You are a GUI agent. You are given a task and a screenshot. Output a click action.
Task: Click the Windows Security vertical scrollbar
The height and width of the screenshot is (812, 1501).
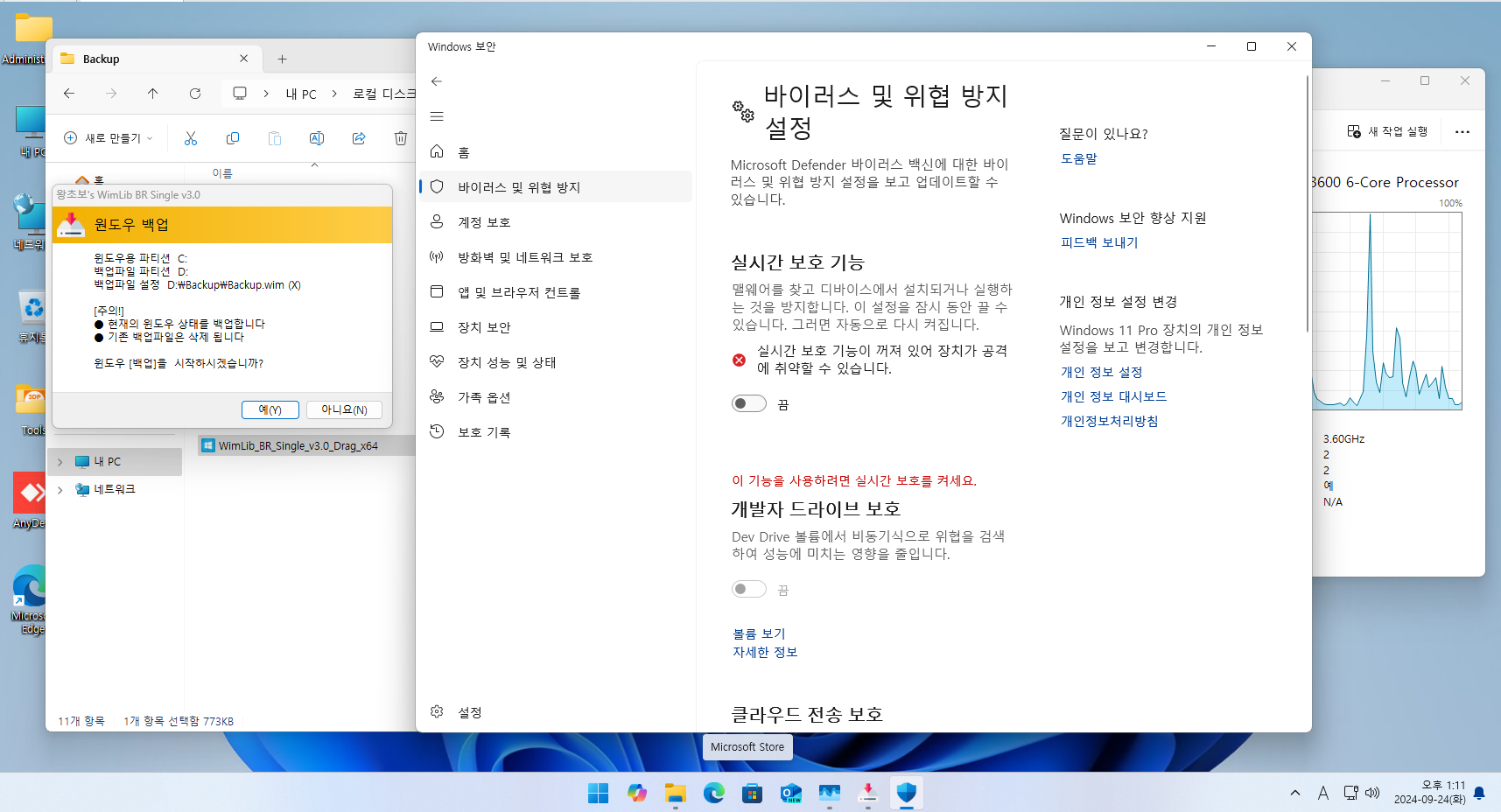1307,204
